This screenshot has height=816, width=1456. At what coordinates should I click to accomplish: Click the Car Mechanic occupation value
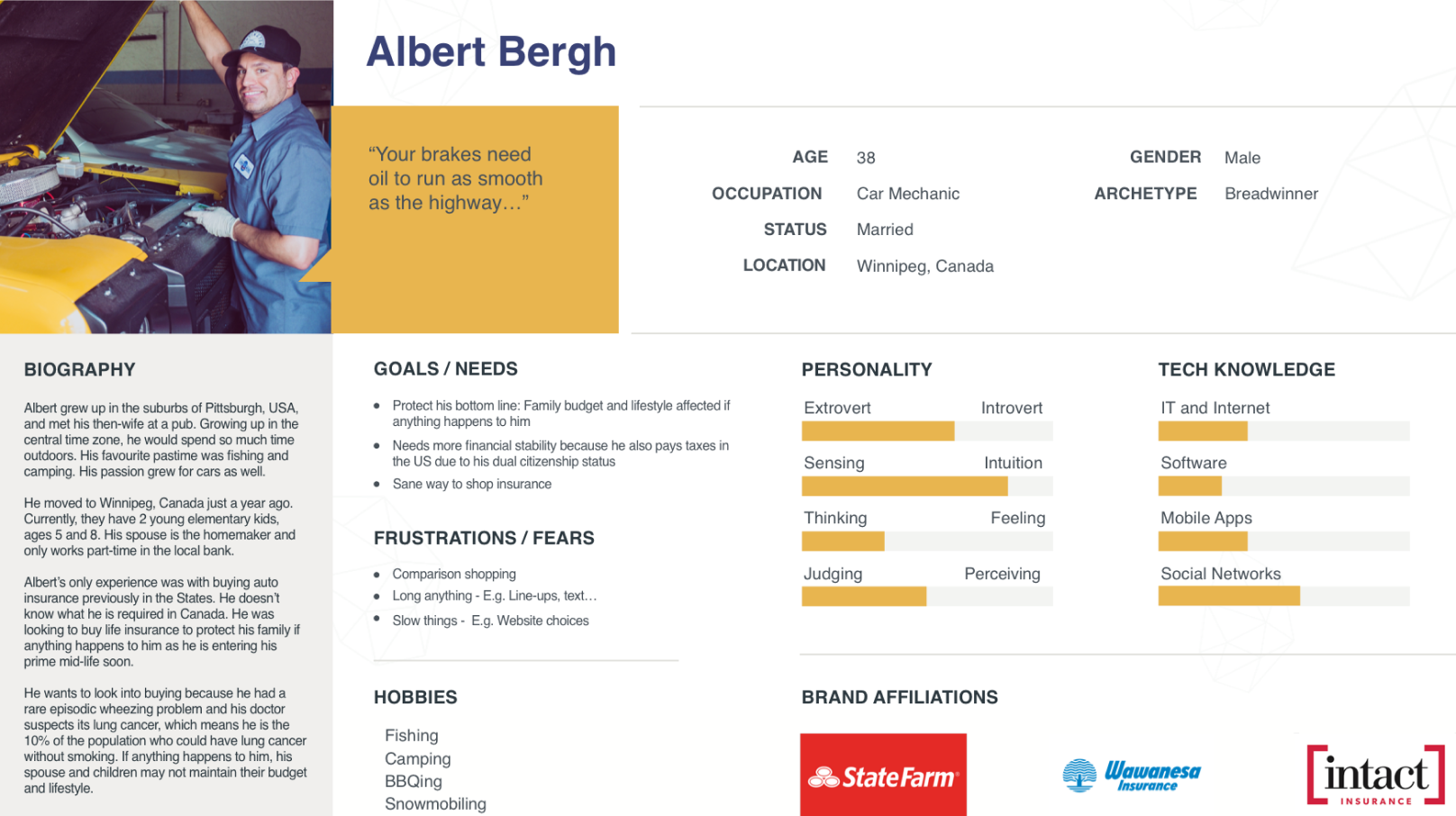(x=908, y=194)
